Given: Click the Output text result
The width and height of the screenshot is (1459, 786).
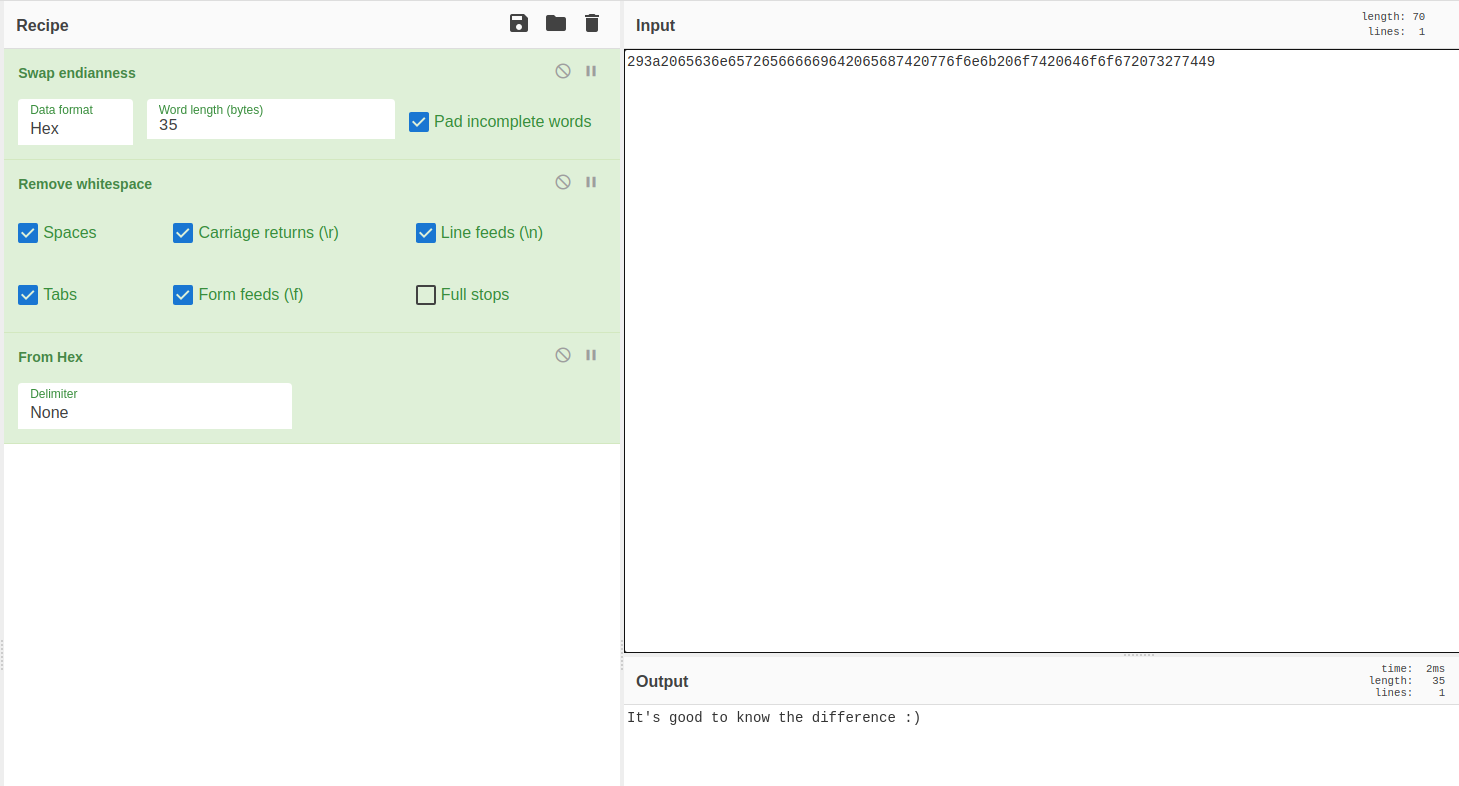Looking at the screenshot, I should tap(774, 718).
